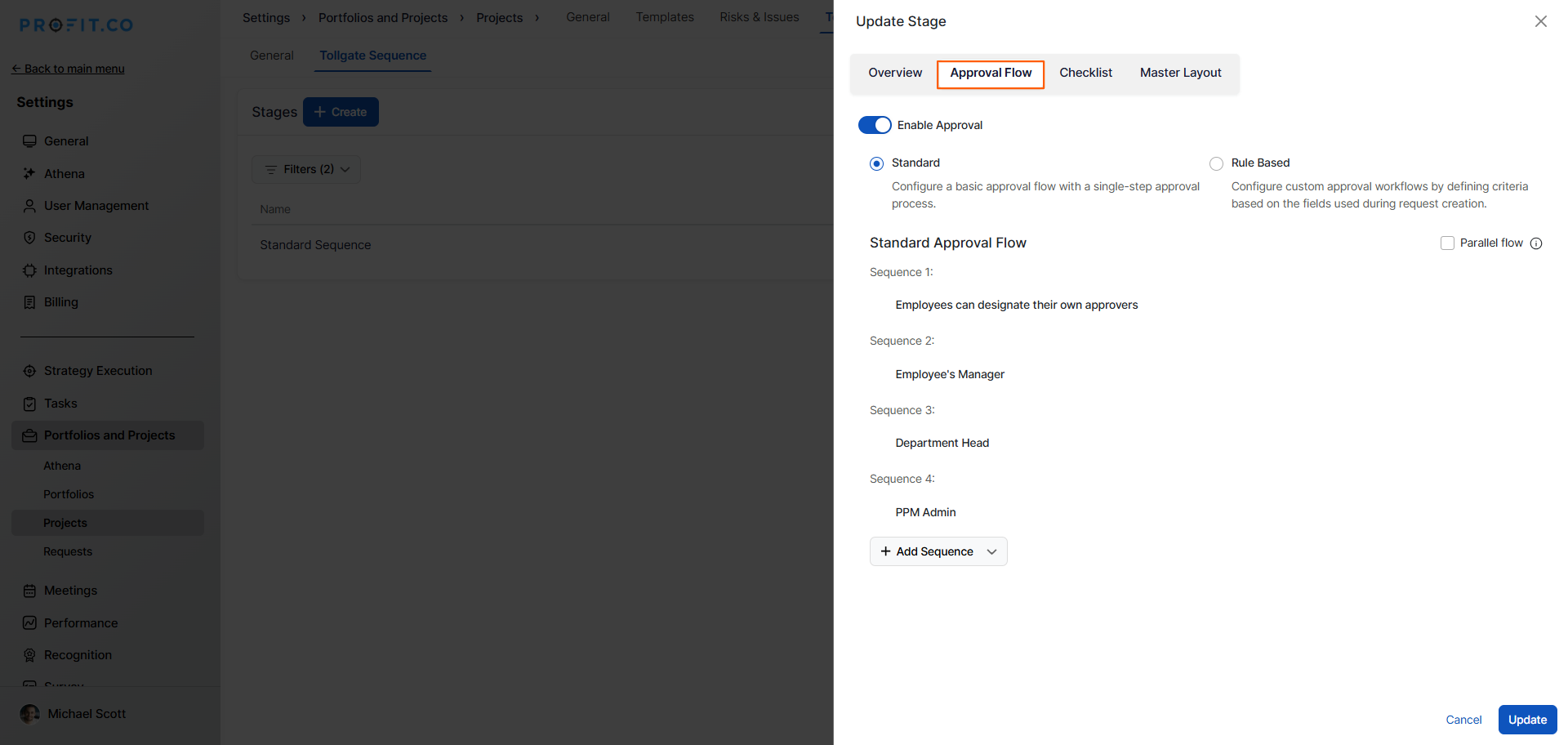1568x745 pixels.
Task: Click the Recognition badge icon
Action: coord(29,655)
